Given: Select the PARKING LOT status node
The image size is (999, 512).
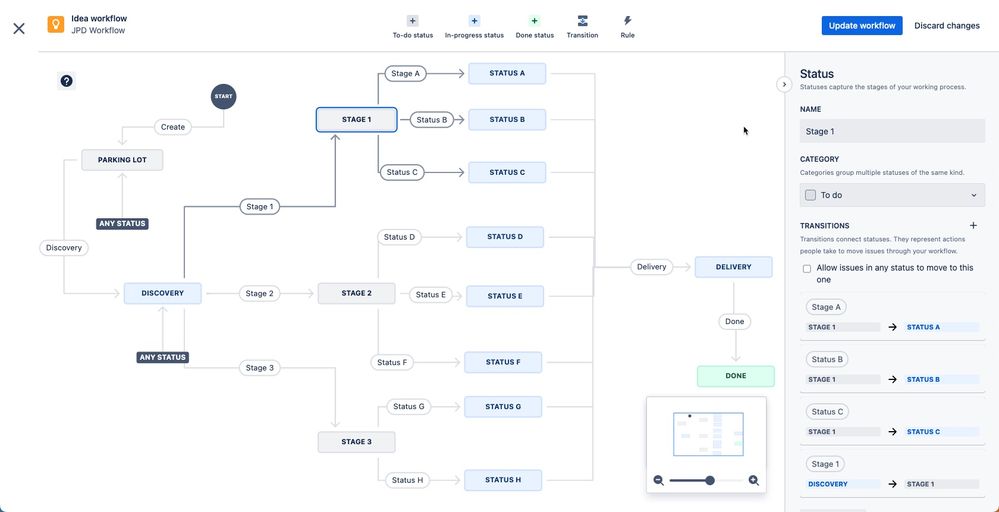Looking at the screenshot, I should pos(122,160).
